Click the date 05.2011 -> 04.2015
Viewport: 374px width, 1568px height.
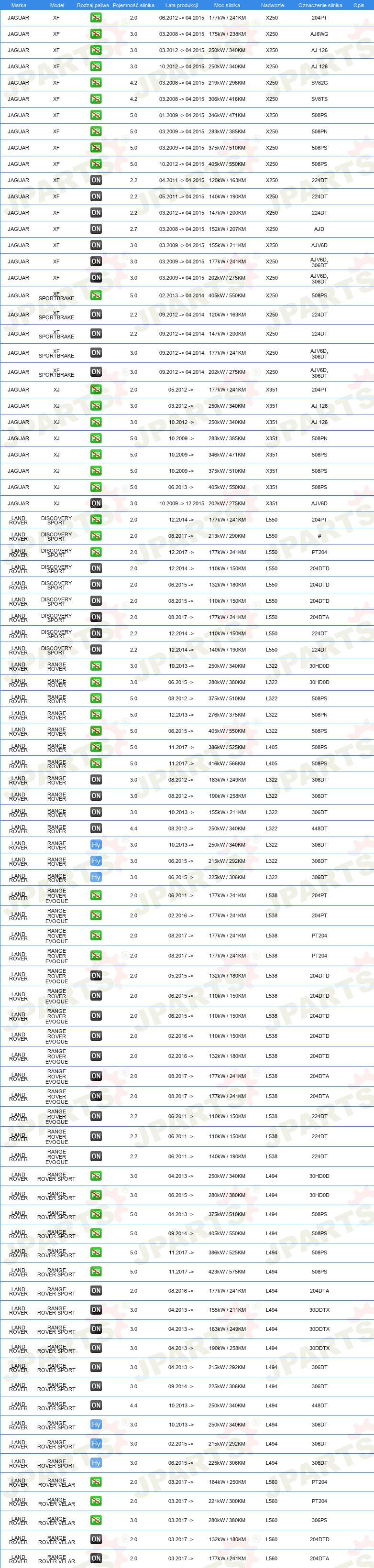tap(182, 196)
